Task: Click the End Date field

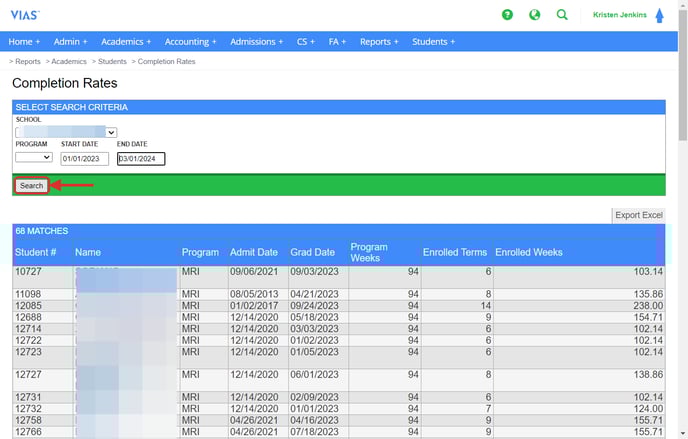Action: (140, 158)
